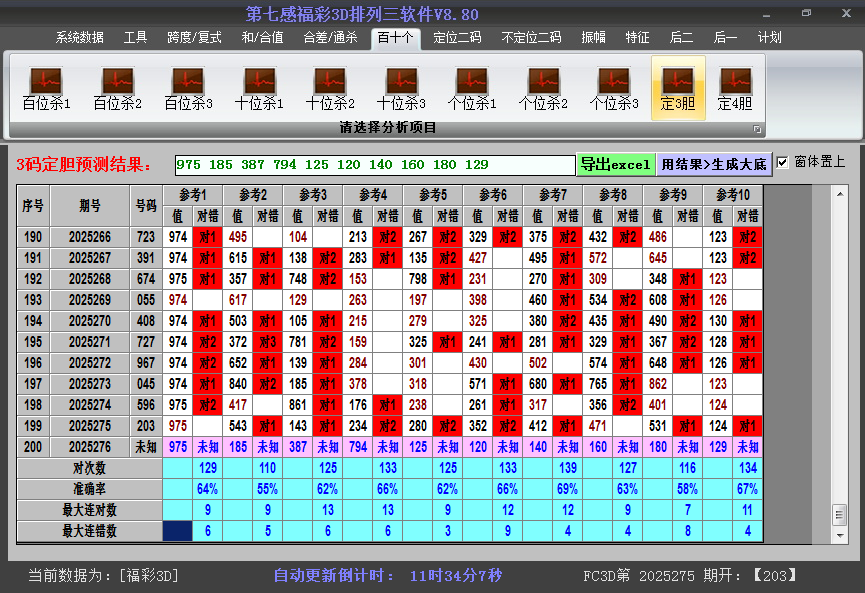865x593 pixels.
Task: Open the 振幅 analysis menu
Action: 595,37
